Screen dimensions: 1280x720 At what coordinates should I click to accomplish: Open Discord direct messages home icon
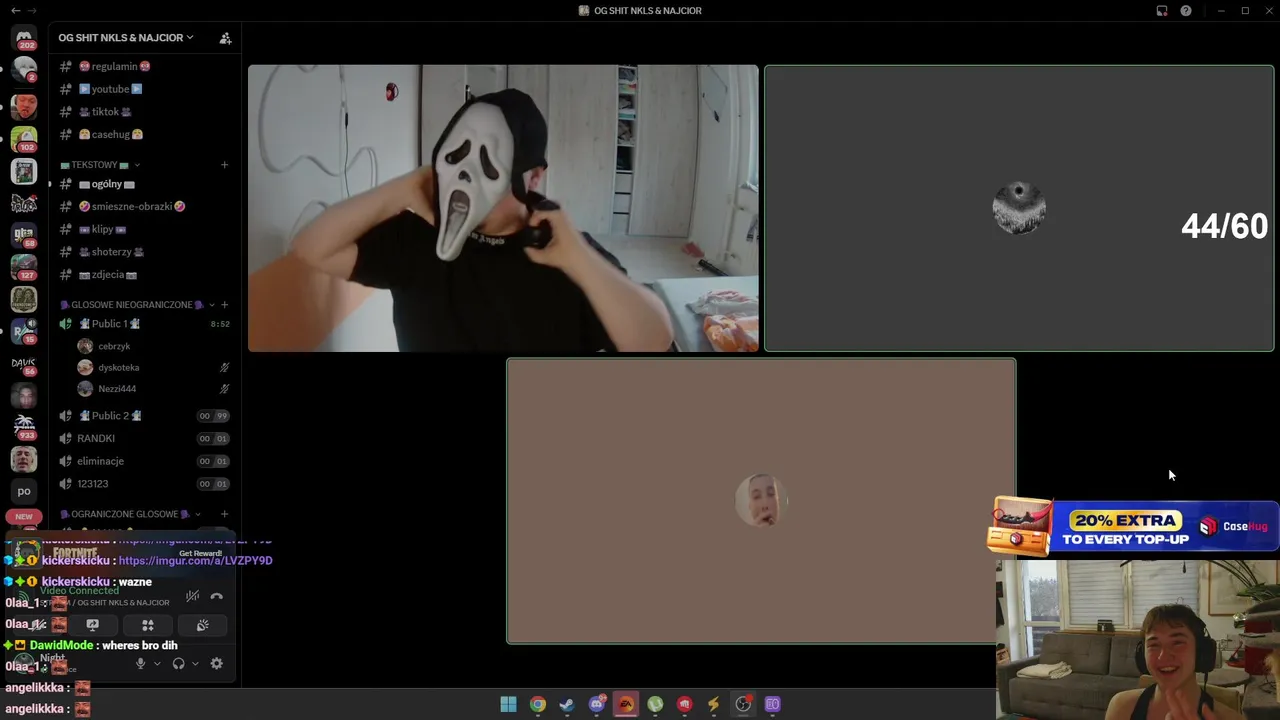[24, 37]
